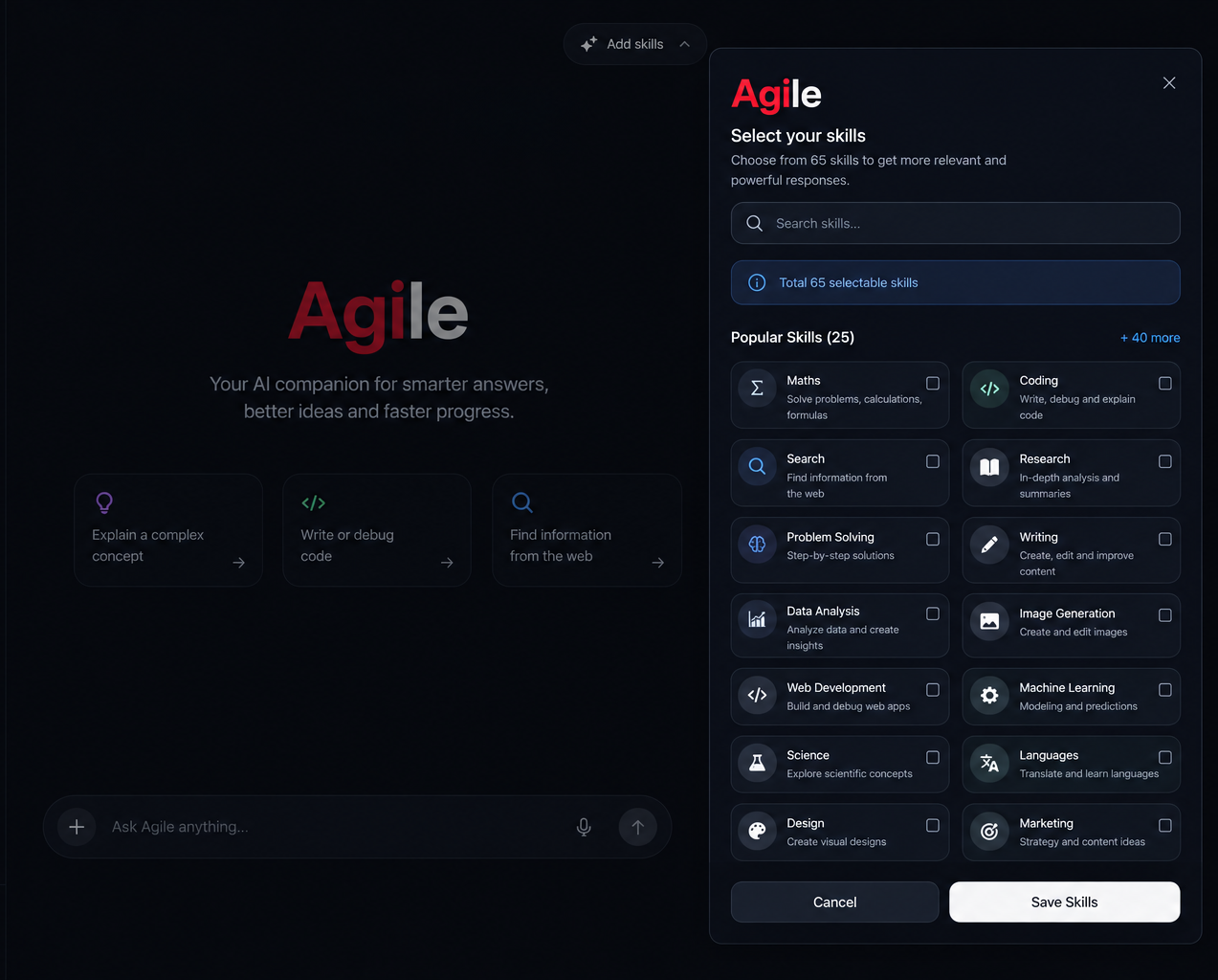Expand the + 40 more skills link

tap(1150, 338)
